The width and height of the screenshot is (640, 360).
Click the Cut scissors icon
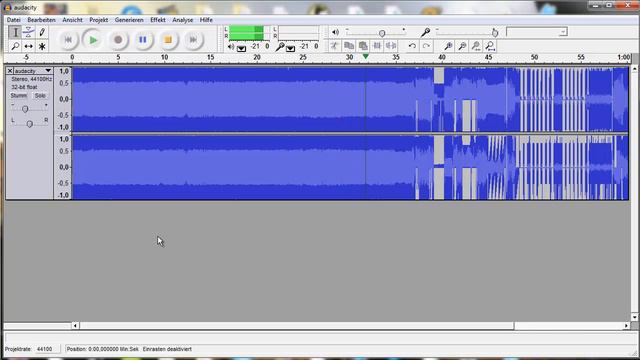[x=335, y=46]
